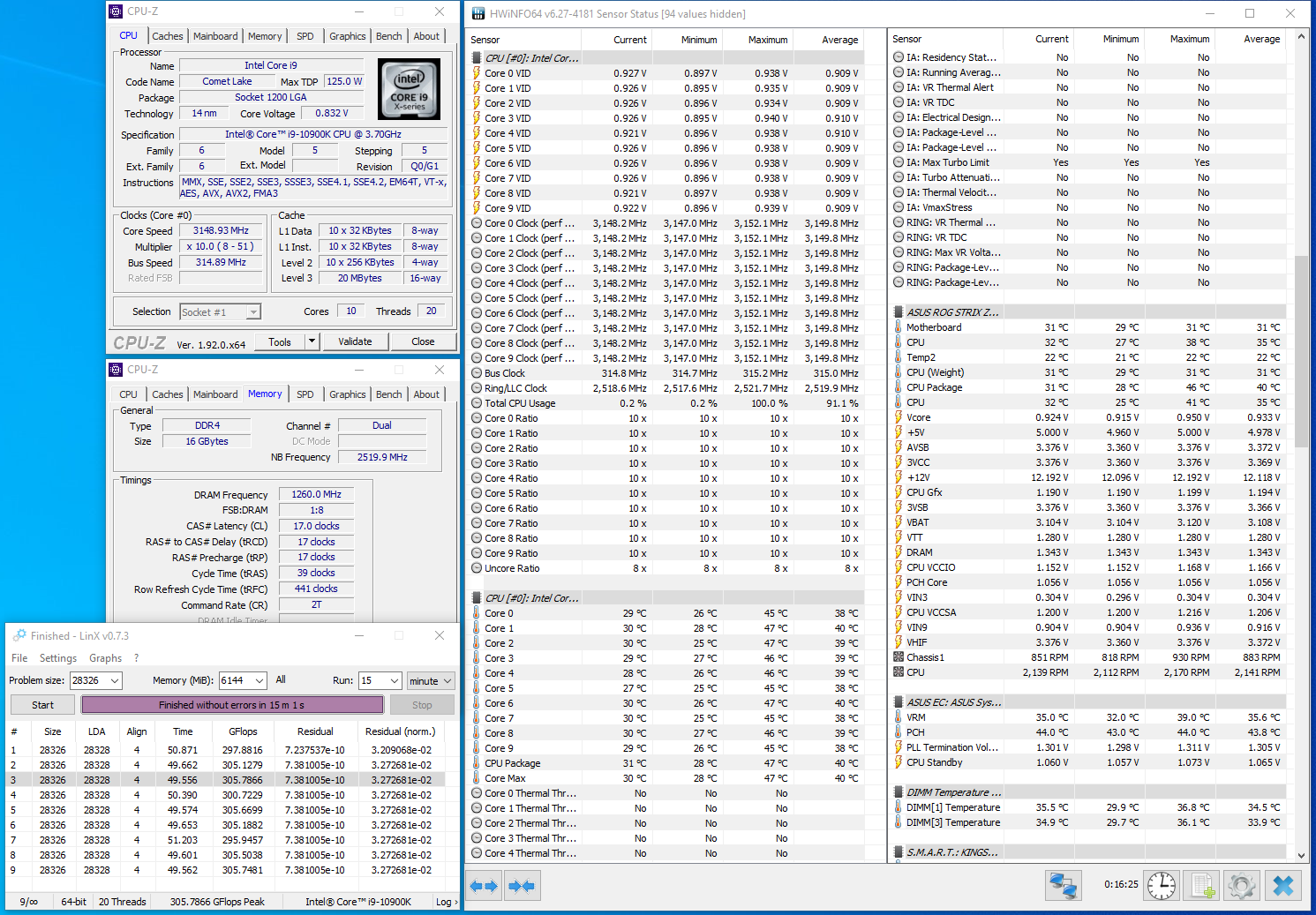Image resolution: width=1316 pixels, height=915 pixels.
Task: Open the minute unit dropdown
Action: (447, 681)
